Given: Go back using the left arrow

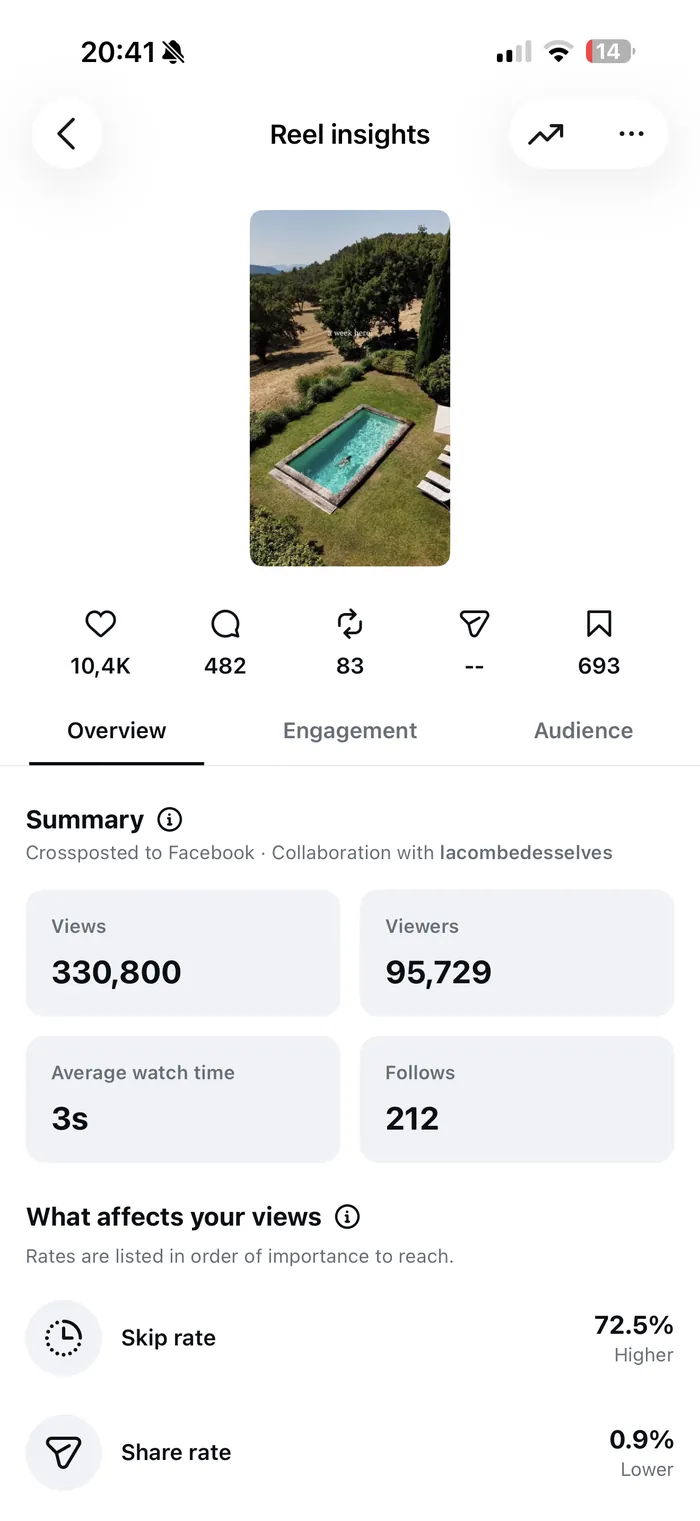Looking at the screenshot, I should click(67, 134).
